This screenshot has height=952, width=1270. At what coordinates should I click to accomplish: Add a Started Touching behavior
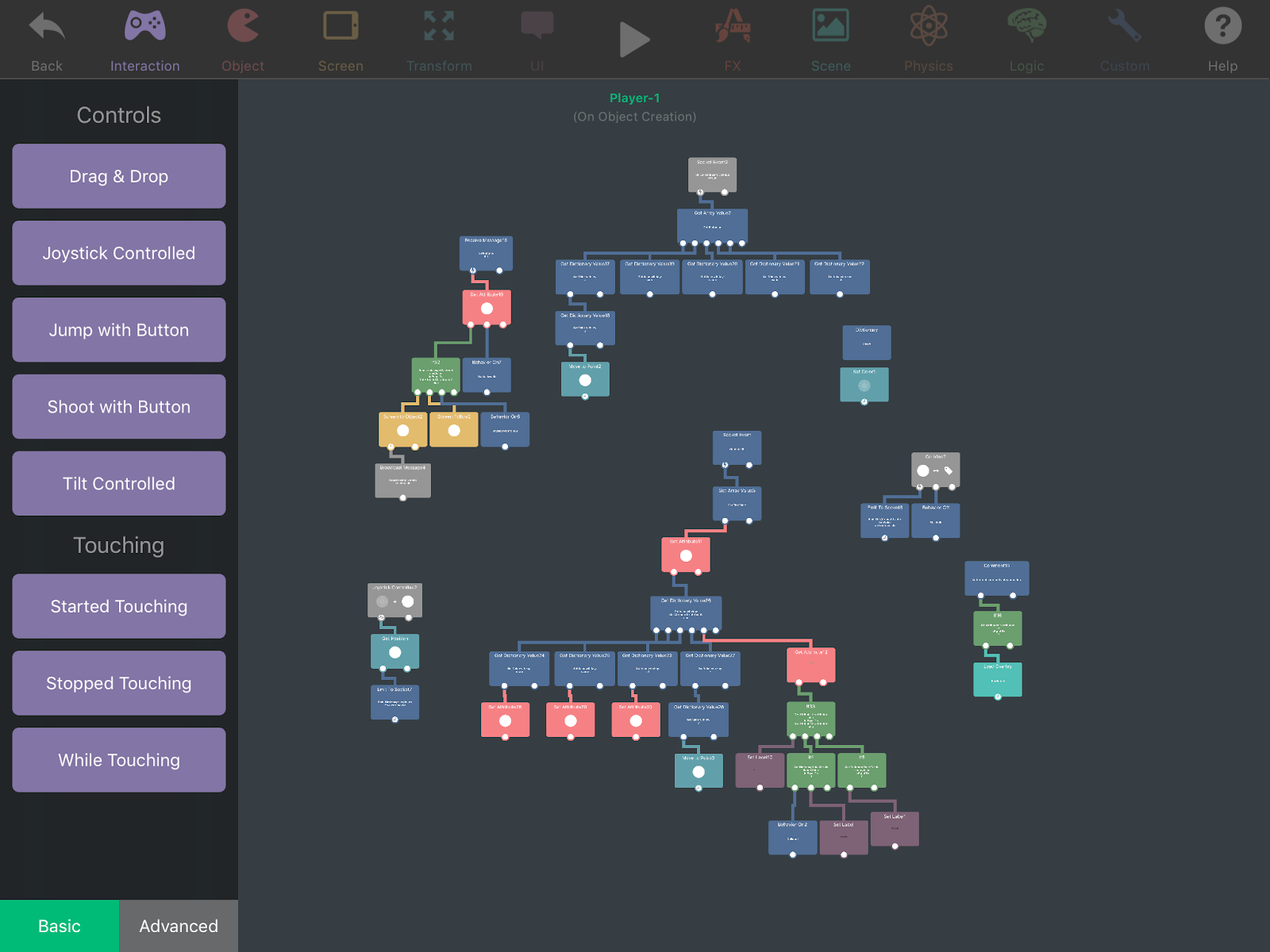(119, 606)
